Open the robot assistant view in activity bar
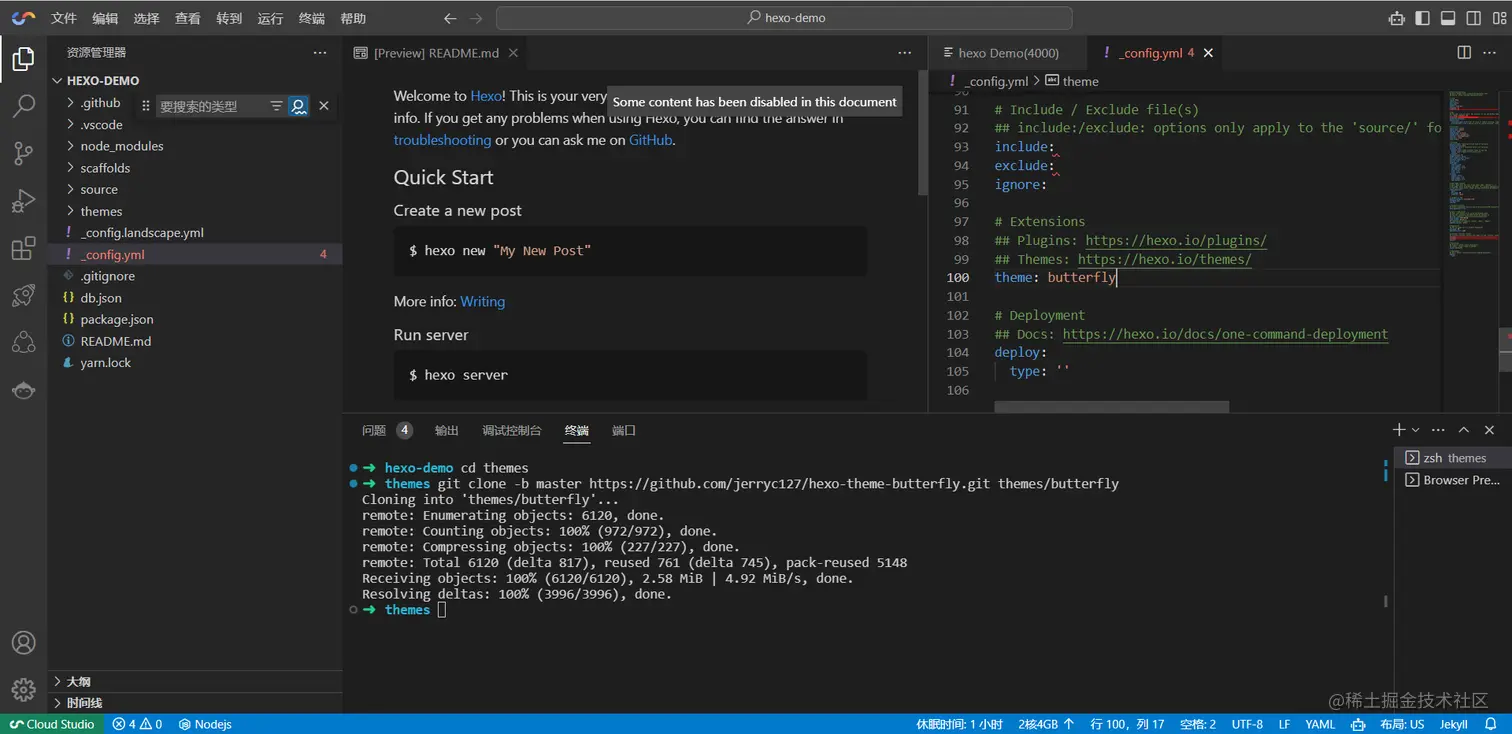This screenshot has width=1512, height=734. pyautogui.click(x=23, y=390)
